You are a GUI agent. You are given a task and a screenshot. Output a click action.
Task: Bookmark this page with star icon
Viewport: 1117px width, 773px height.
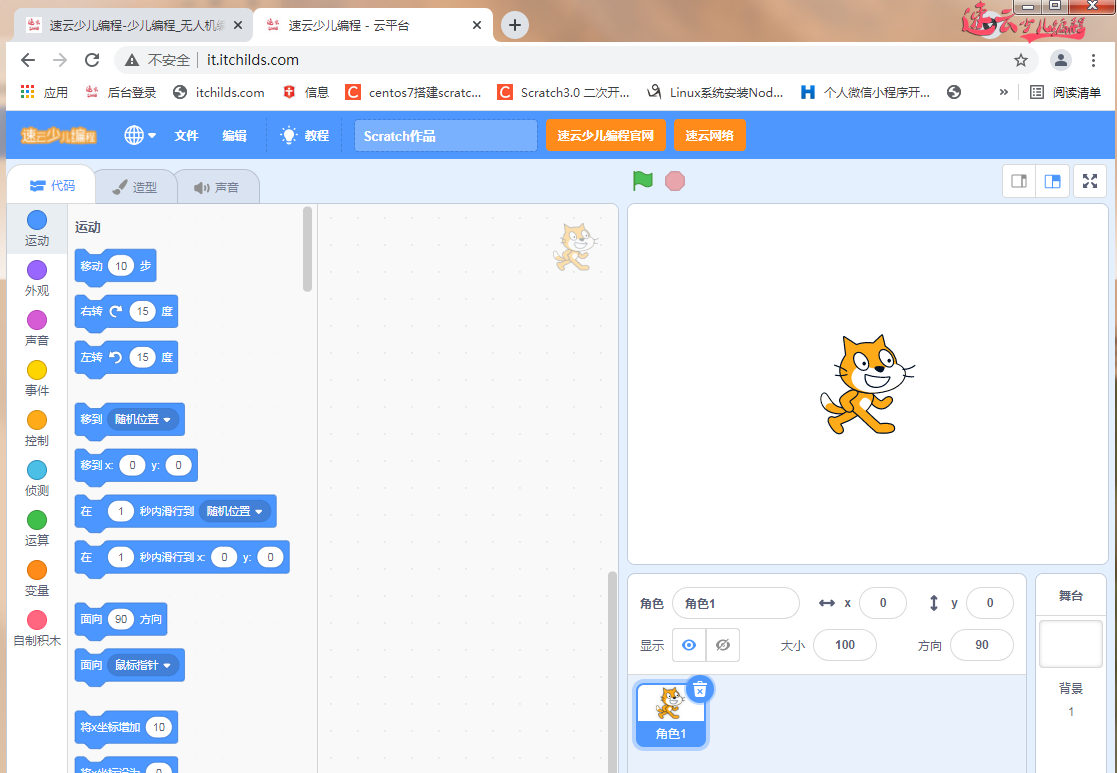tap(1021, 60)
